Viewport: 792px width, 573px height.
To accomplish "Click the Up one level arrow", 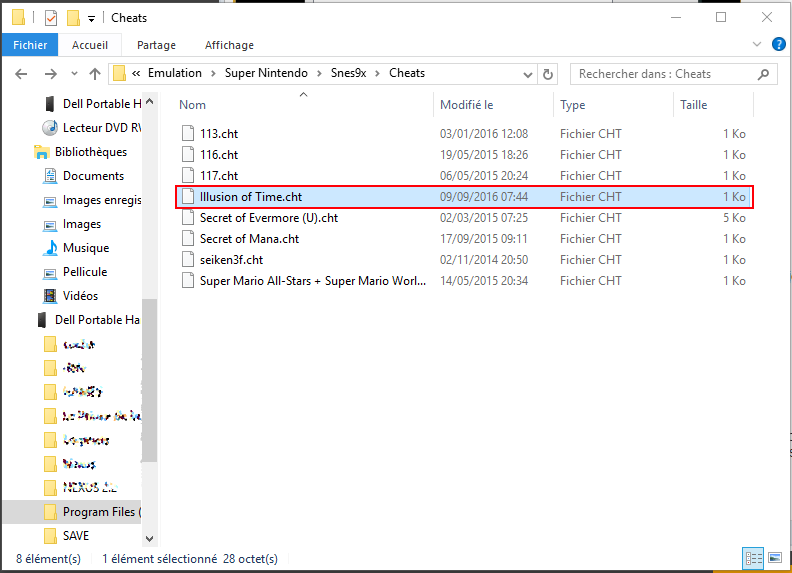I will [96, 74].
